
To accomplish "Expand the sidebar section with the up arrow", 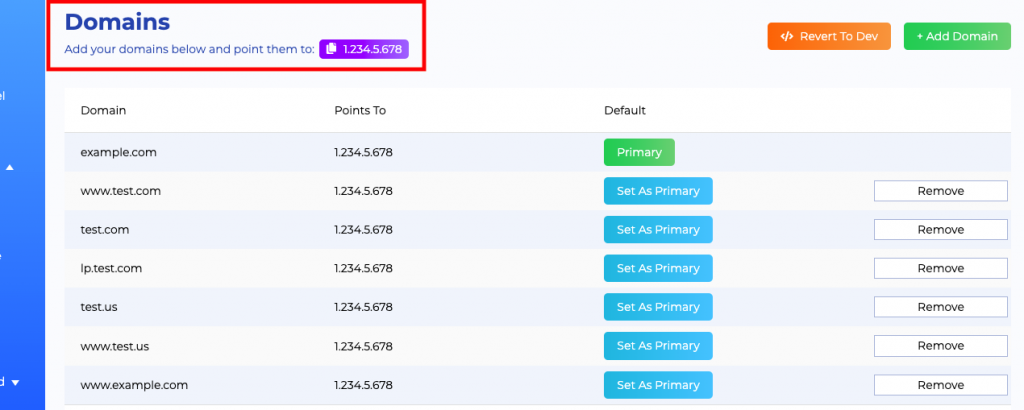I will click(x=10, y=167).
